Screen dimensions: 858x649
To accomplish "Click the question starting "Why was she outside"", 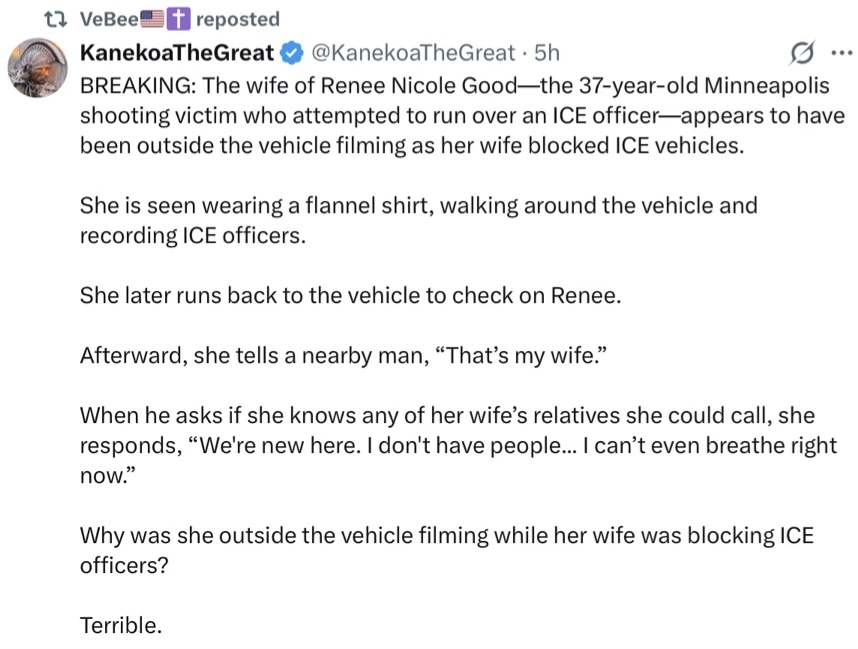I will (446, 550).
